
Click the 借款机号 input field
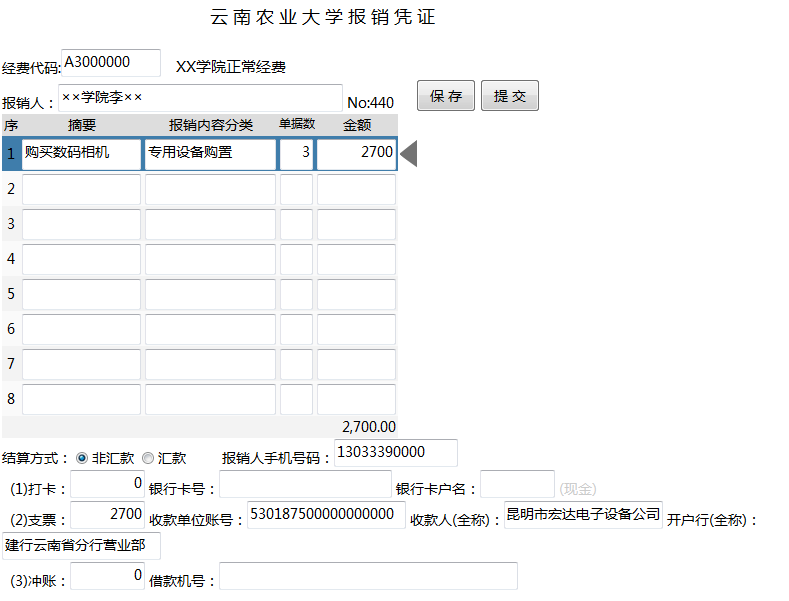pos(368,576)
